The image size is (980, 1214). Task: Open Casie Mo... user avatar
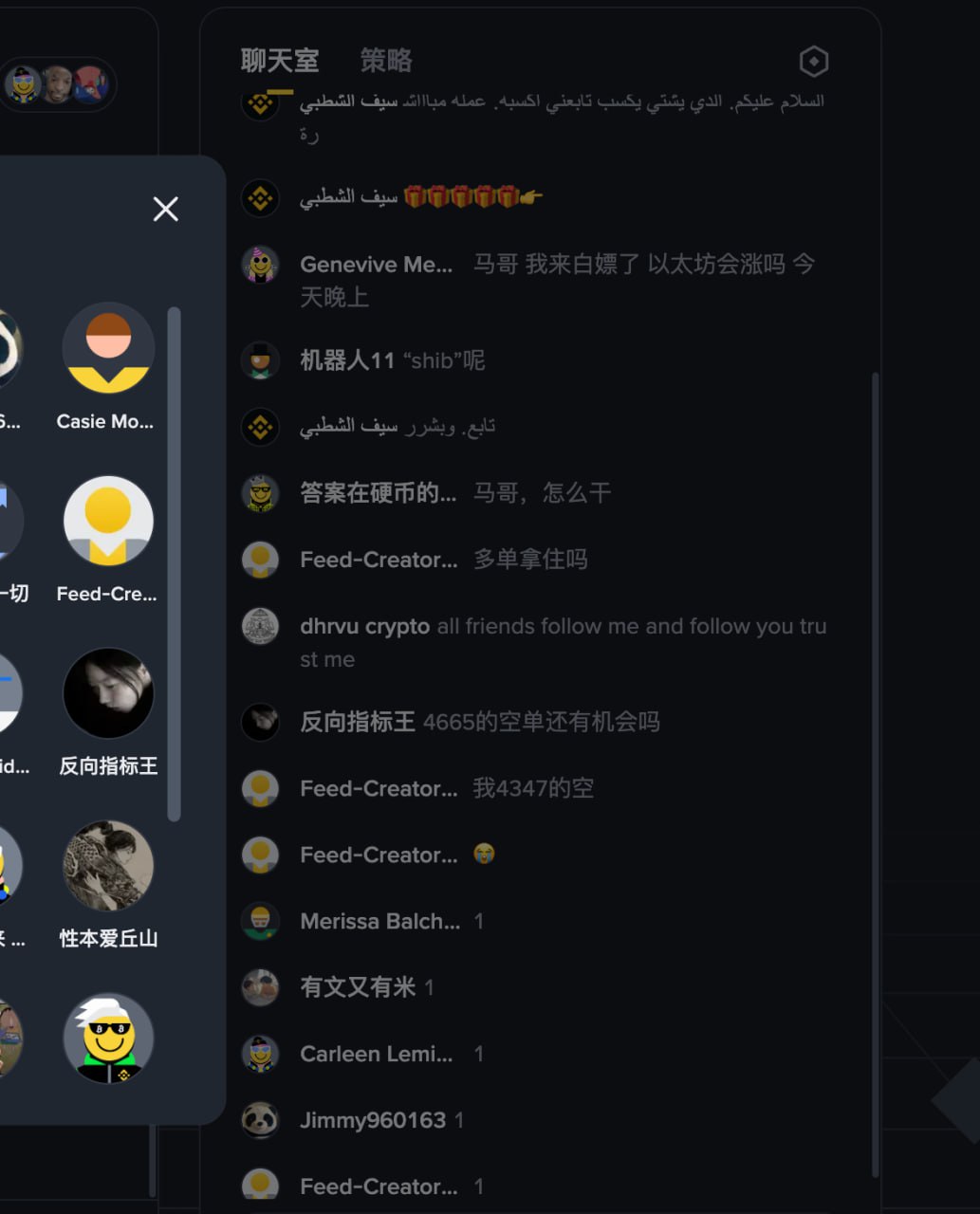point(108,348)
